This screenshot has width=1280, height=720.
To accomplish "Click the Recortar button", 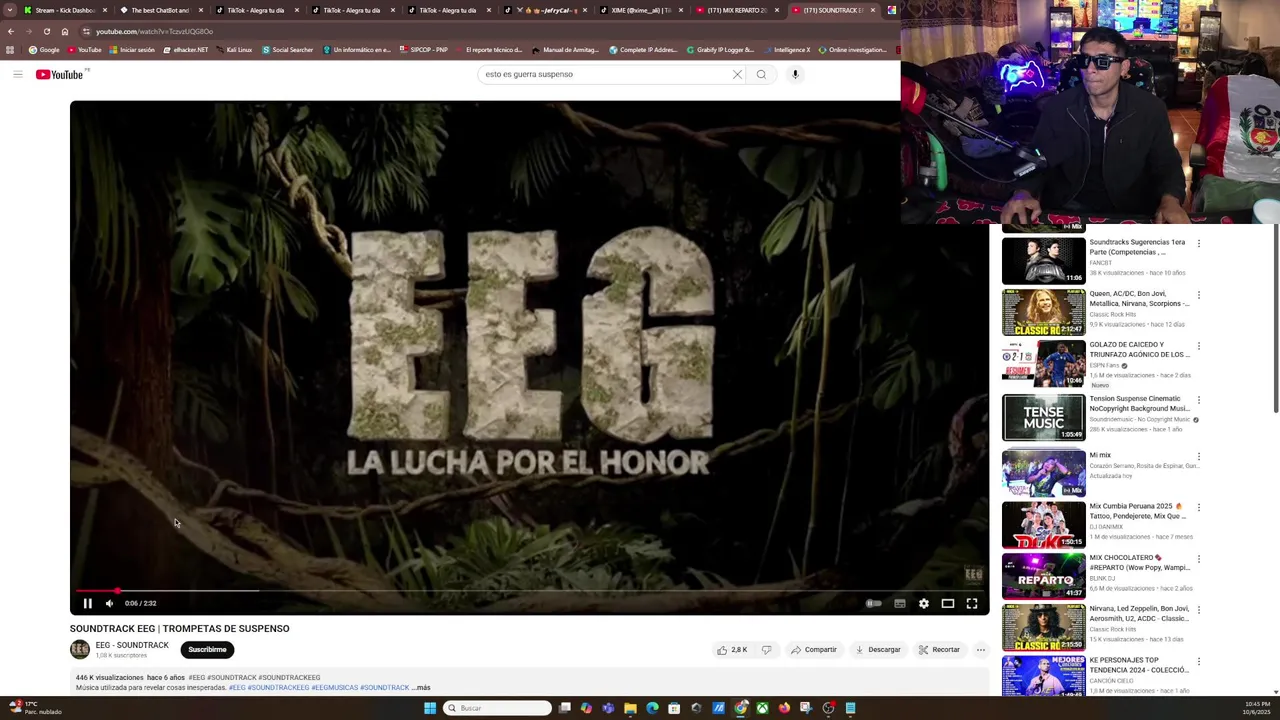I will tap(940, 650).
